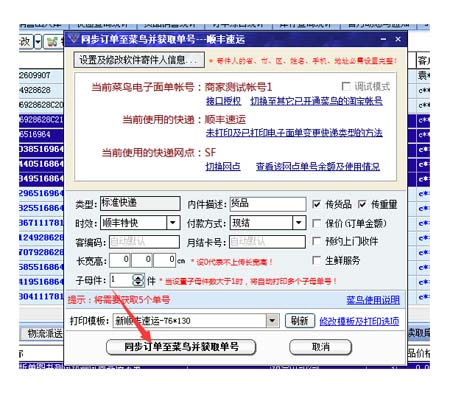This screenshot has width=450, height=393.
Task: Click the third 长宽高 dimension field
Action: coord(165,260)
